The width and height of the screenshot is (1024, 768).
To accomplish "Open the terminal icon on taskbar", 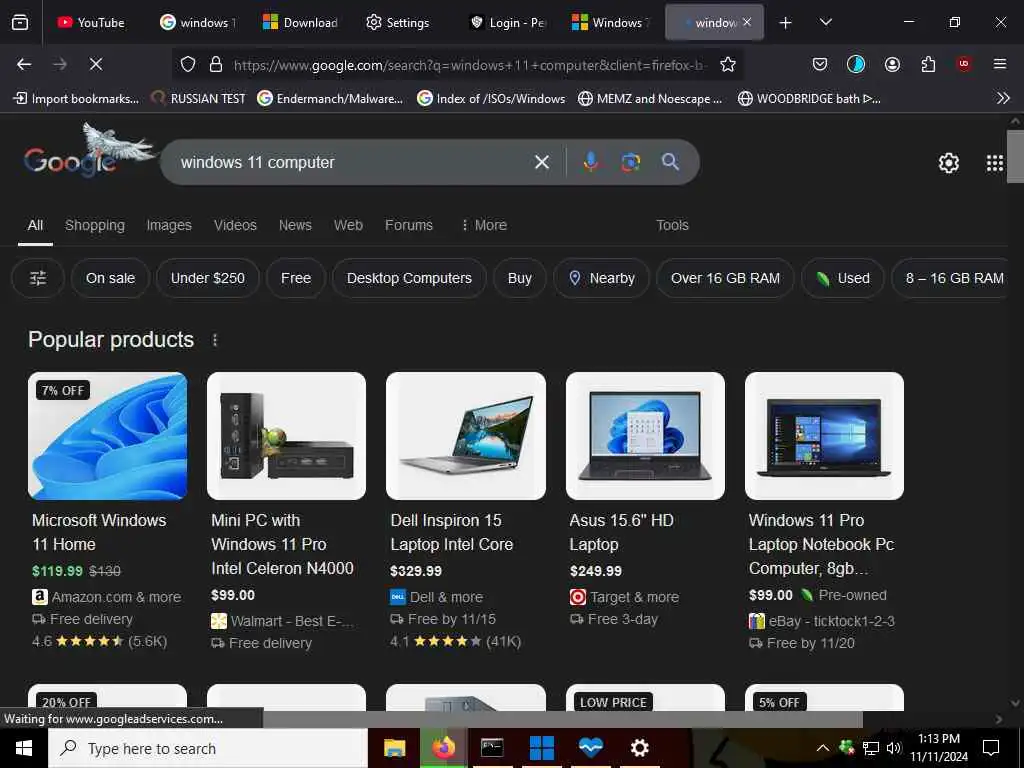I will tap(492, 748).
